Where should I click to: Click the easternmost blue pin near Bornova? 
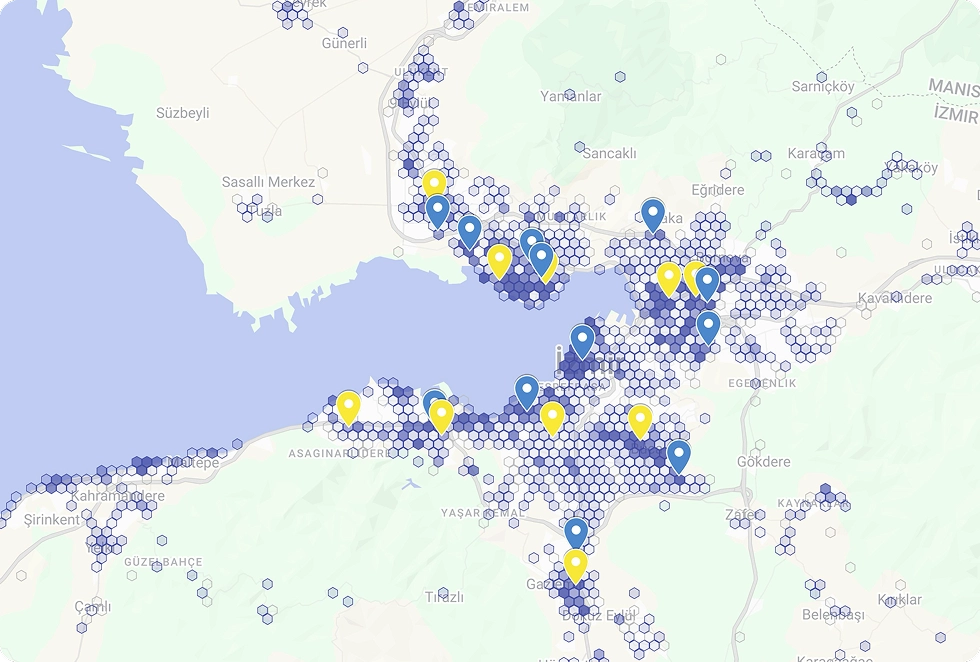coord(708,326)
